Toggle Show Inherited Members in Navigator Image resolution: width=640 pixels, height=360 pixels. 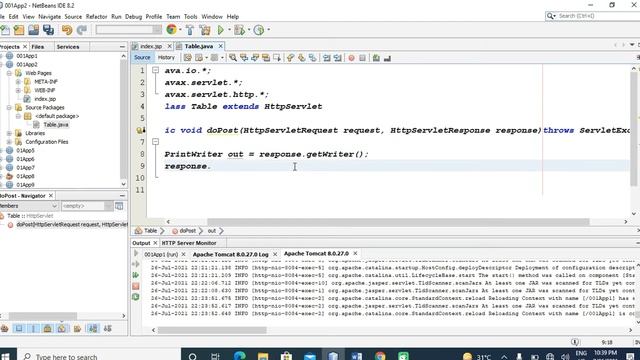point(4,329)
